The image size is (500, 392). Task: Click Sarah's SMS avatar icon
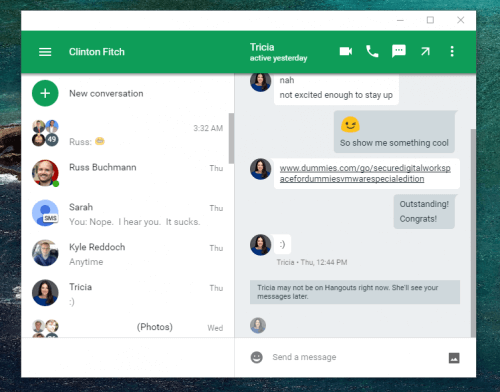point(45,213)
